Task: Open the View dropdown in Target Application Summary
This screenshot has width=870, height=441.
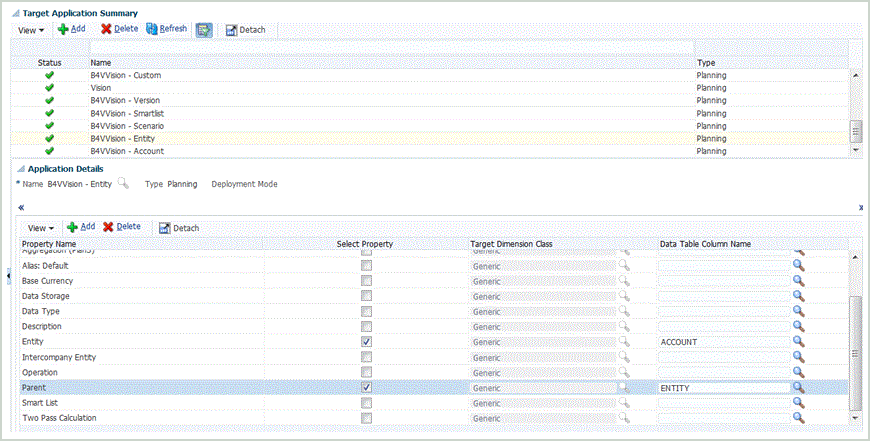Action: point(31,30)
